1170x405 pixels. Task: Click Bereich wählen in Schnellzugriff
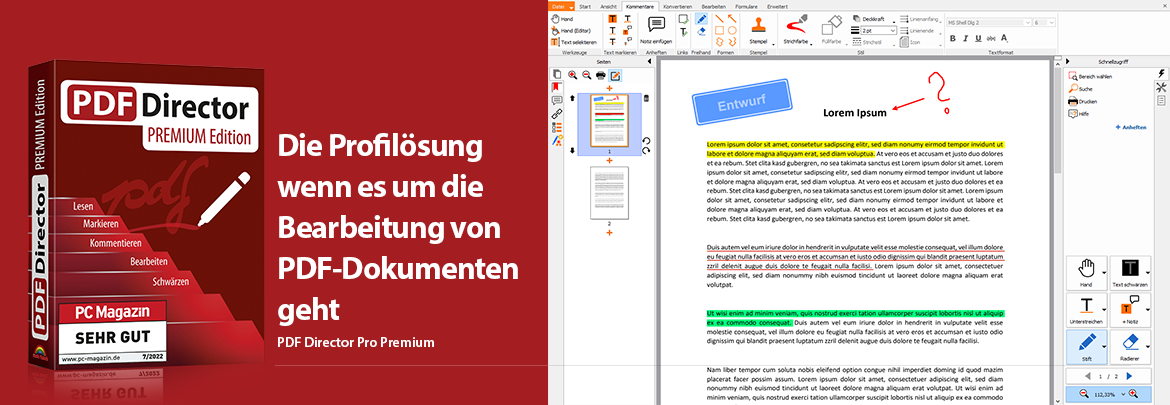pos(1089,76)
